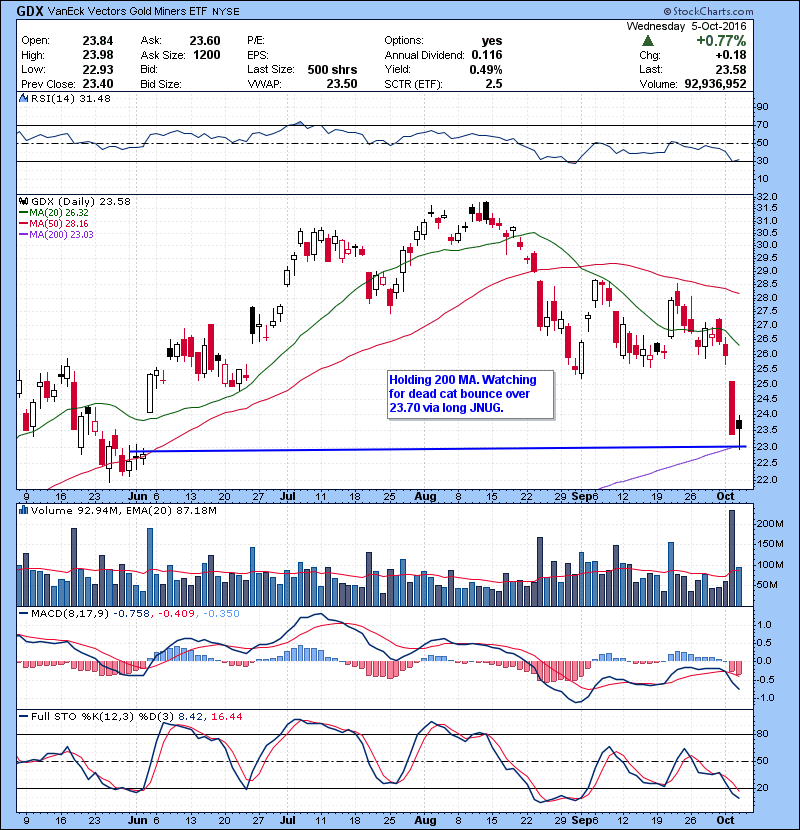
Task: Click the RSI indicator icon
Action: click(x=23, y=98)
